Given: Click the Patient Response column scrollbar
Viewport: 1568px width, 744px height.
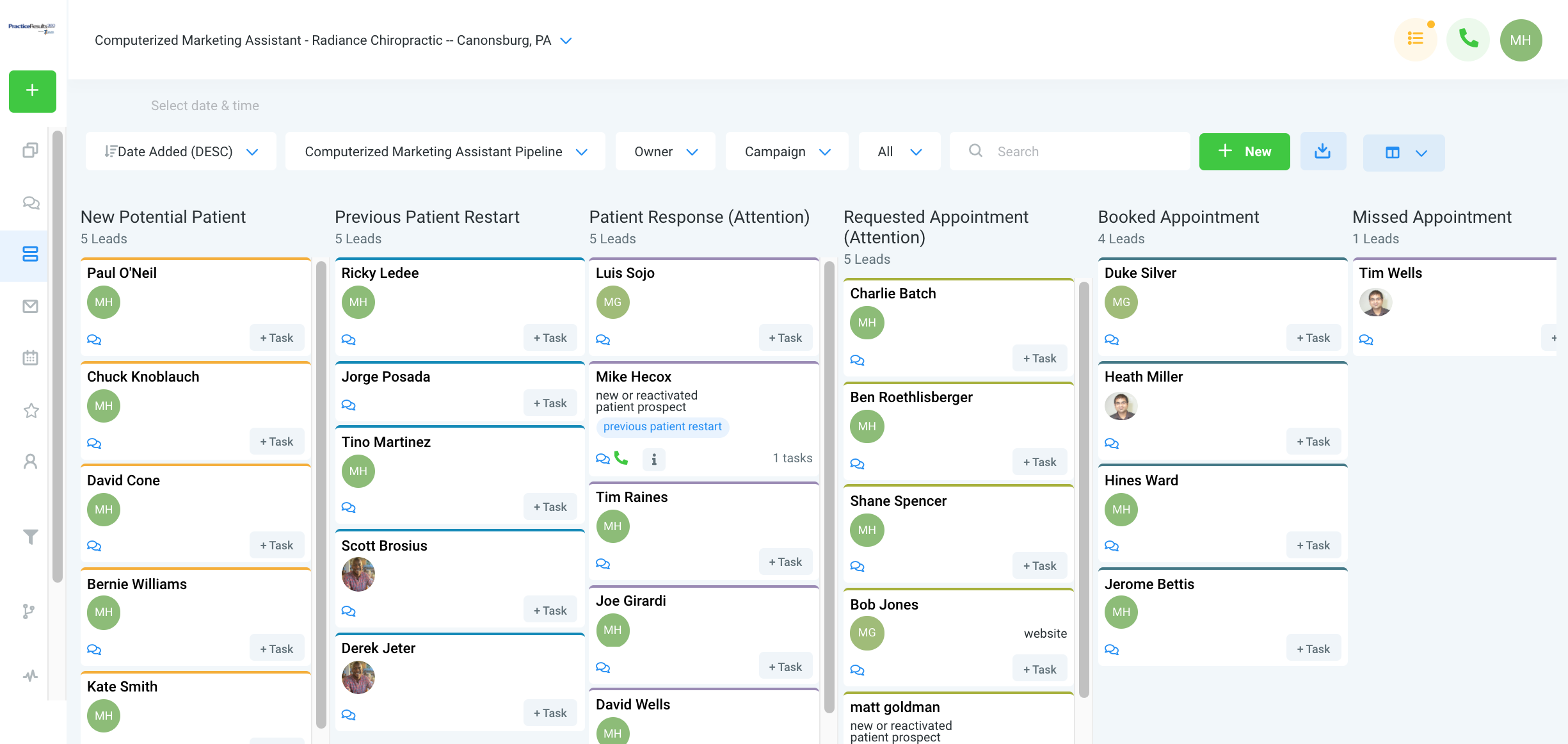Looking at the screenshot, I should point(829,487).
